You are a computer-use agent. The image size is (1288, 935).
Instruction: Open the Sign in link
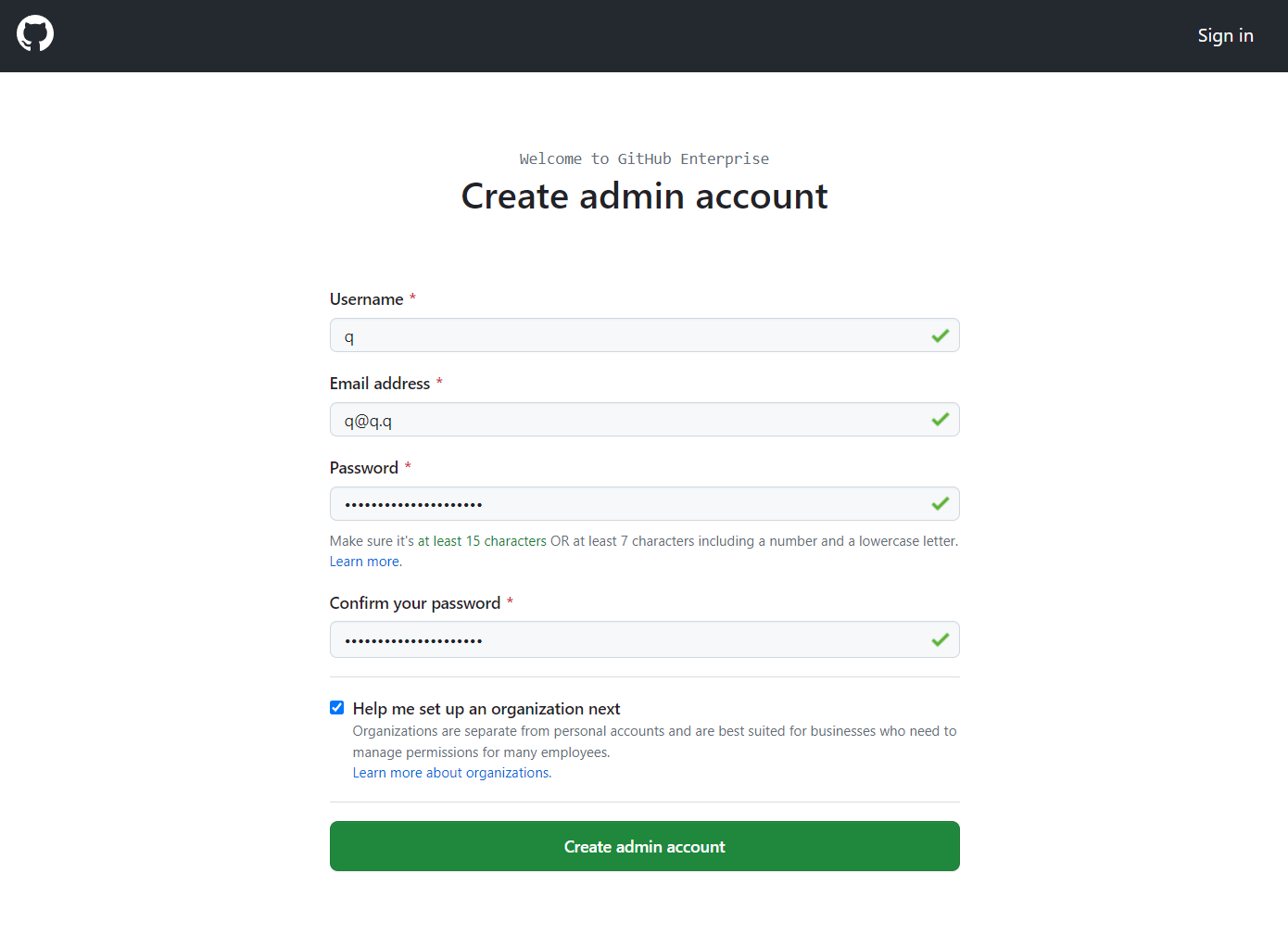(1225, 35)
